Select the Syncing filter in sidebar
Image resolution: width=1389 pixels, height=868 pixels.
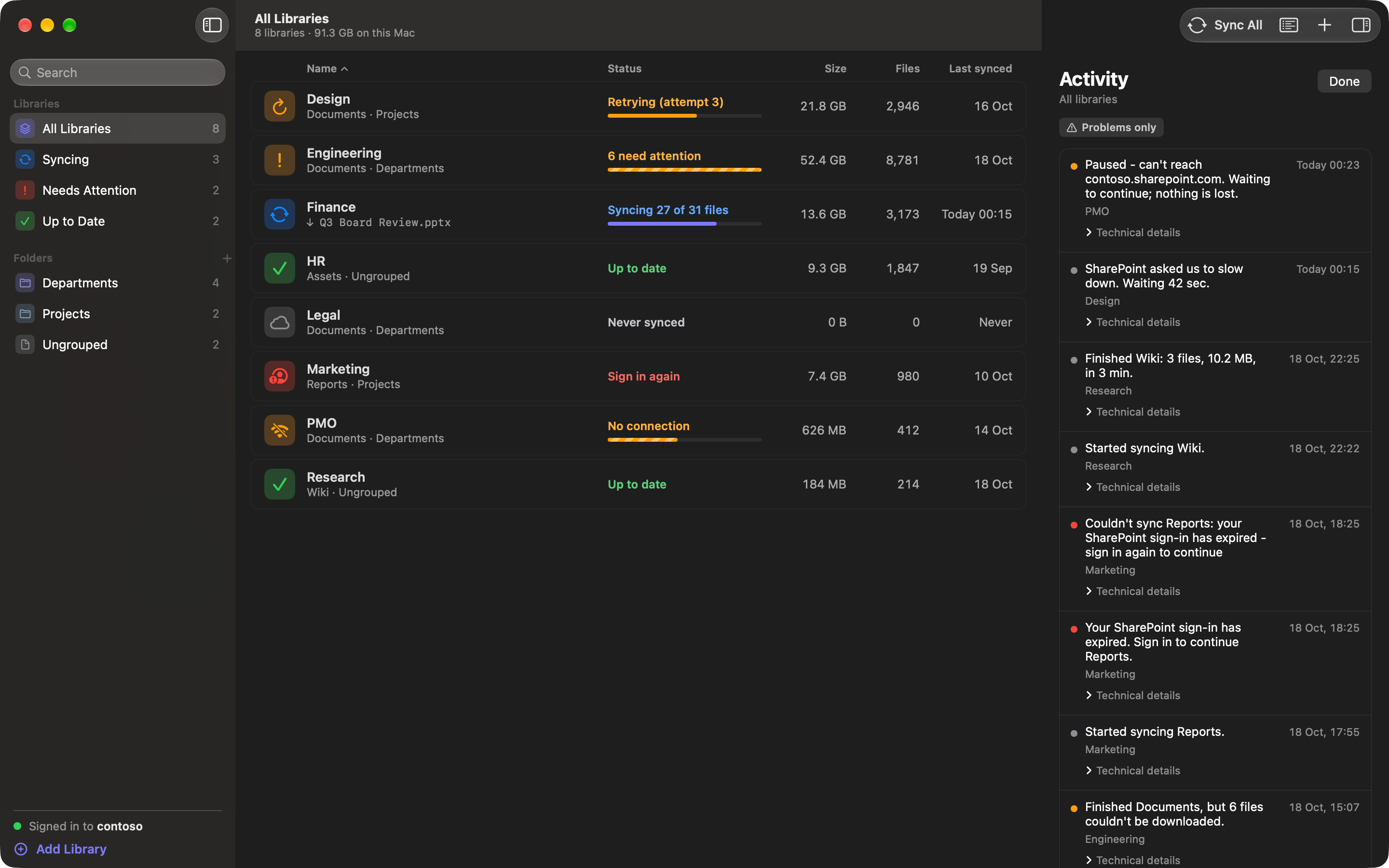(118, 160)
